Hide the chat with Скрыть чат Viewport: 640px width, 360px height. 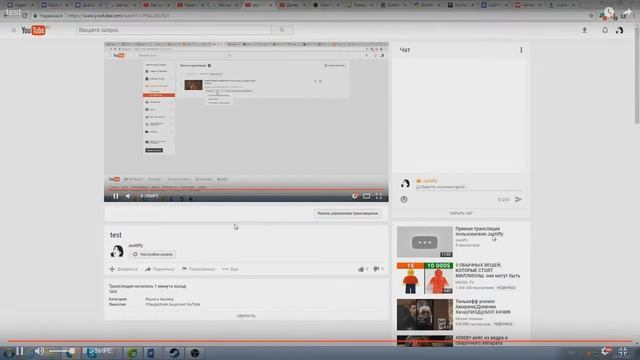pyautogui.click(x=461, y=213)
